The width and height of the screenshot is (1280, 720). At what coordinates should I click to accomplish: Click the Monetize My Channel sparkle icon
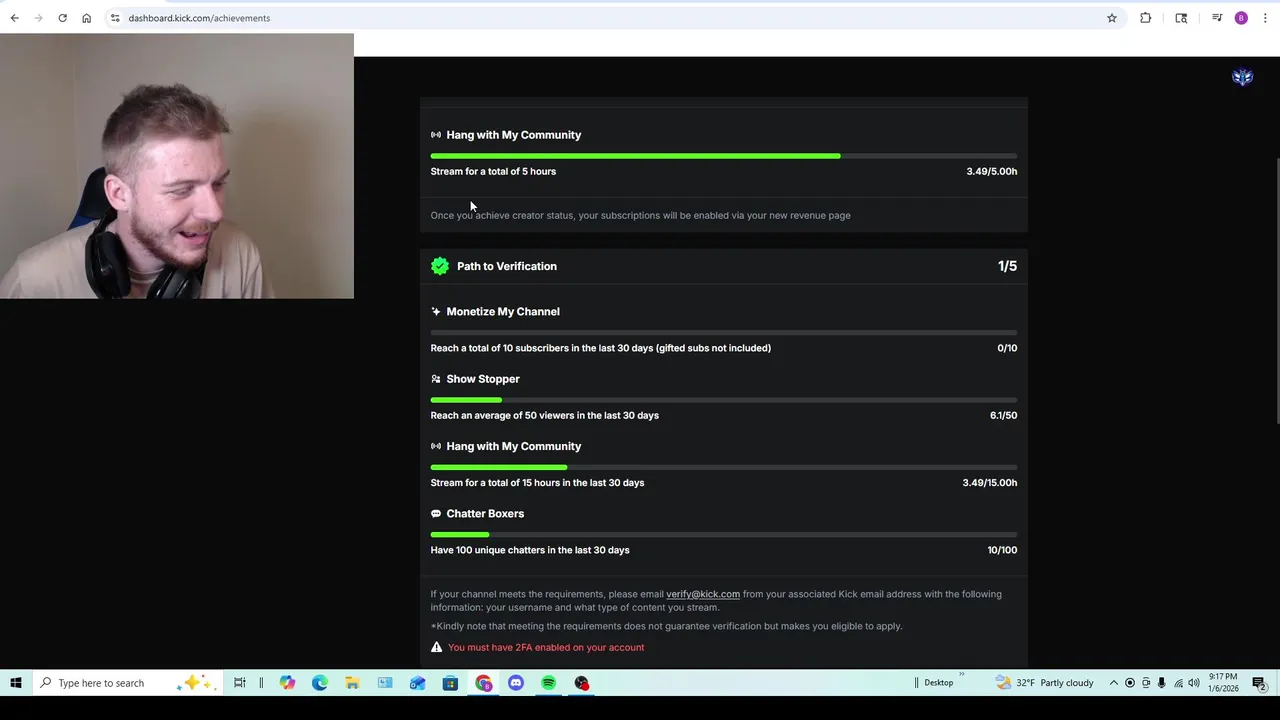436,312
